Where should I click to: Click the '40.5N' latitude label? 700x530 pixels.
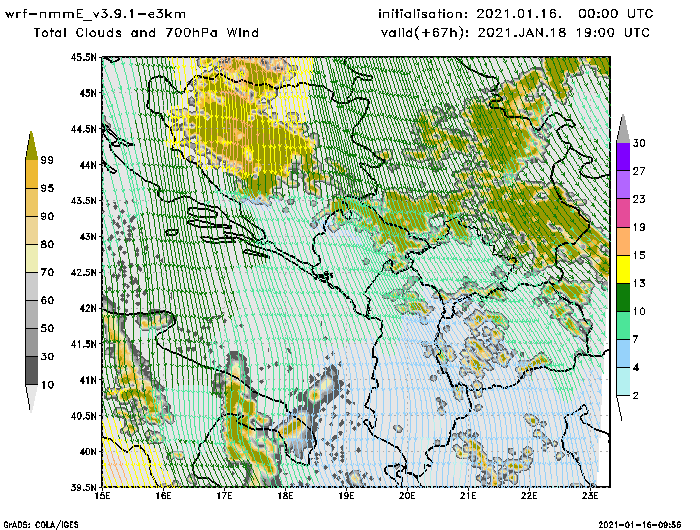pyautogui.click(x=83, y=416)
